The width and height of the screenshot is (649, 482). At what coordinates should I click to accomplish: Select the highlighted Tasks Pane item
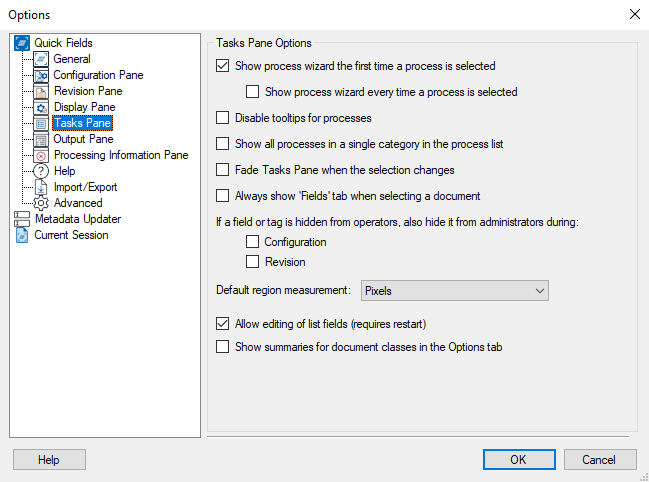[x=82, y=123]
